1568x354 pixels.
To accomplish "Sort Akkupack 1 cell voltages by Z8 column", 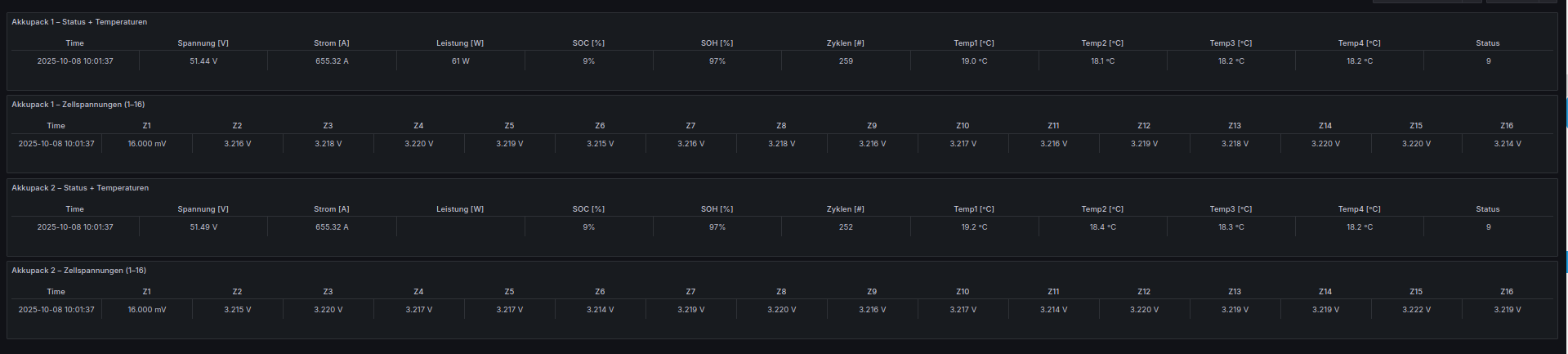I will pos(781,126).
